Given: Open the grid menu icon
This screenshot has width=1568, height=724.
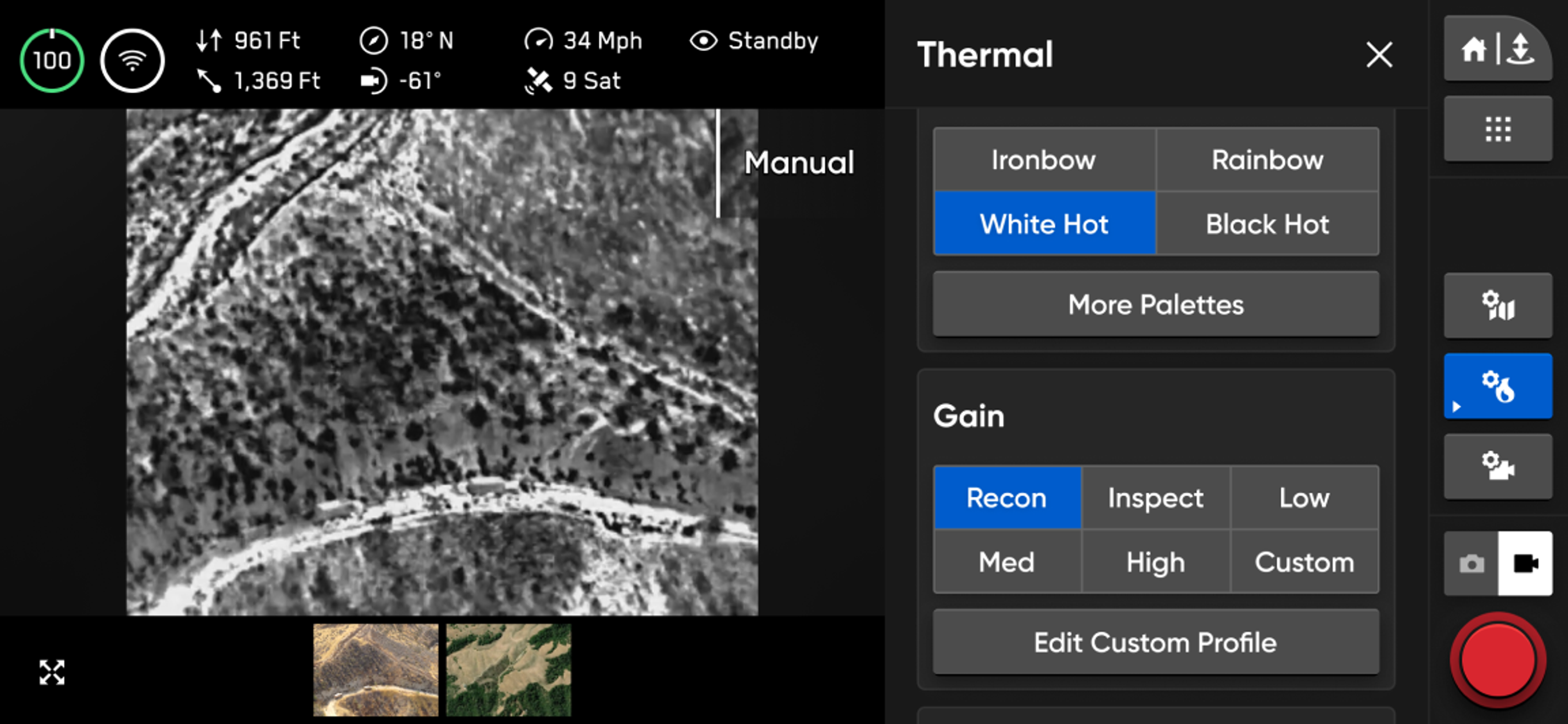Looking at the screenshot, I should click(1497, 129).
